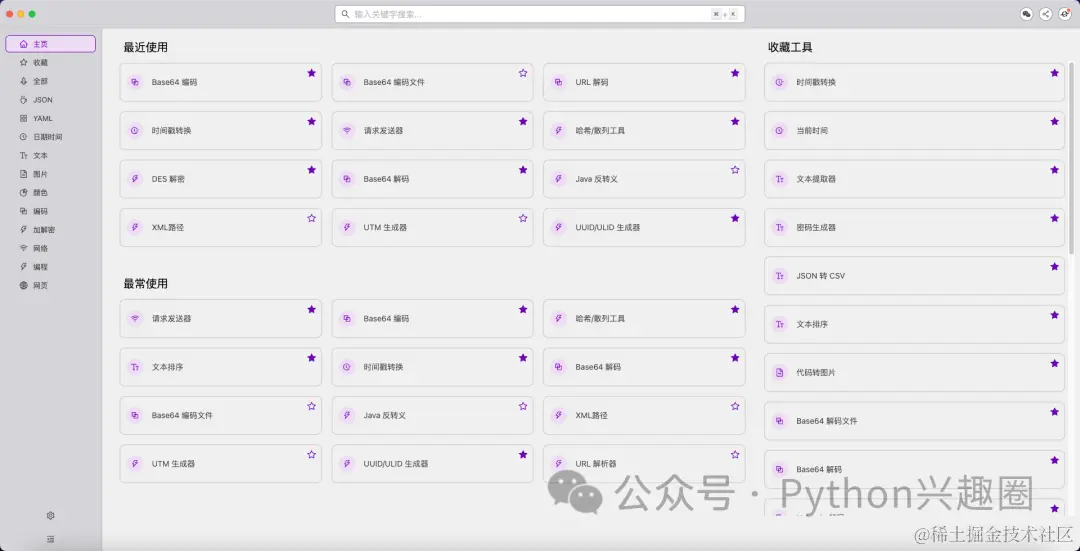Click the icon beside 全部 in sidebar
Image resolution: width=1080 pixels, height=551 pixels.
pyautogui.click(x=23, y=81)
